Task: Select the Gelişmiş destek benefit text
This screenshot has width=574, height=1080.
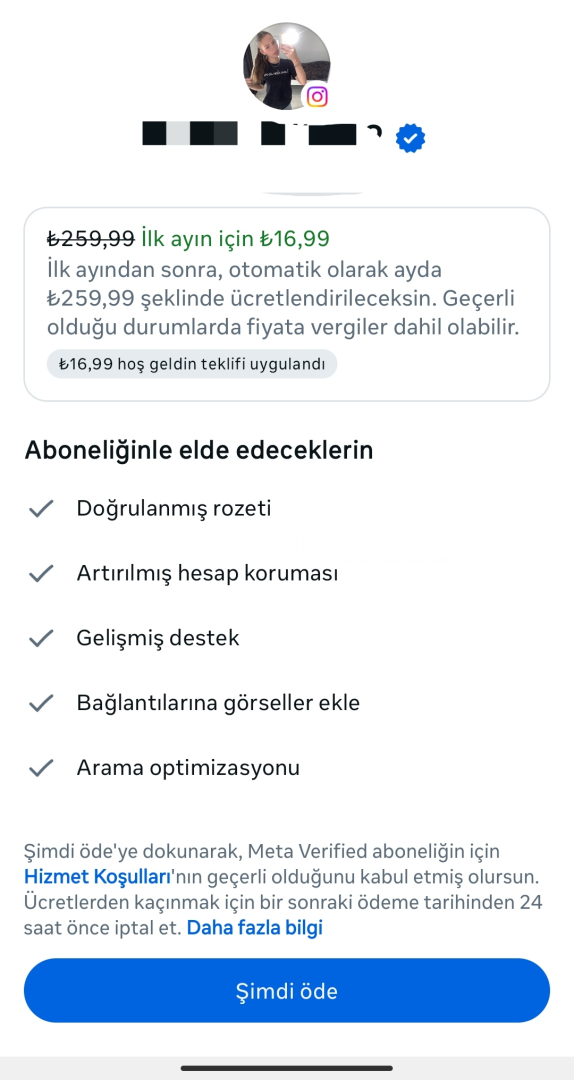Action: click(158, 638)
